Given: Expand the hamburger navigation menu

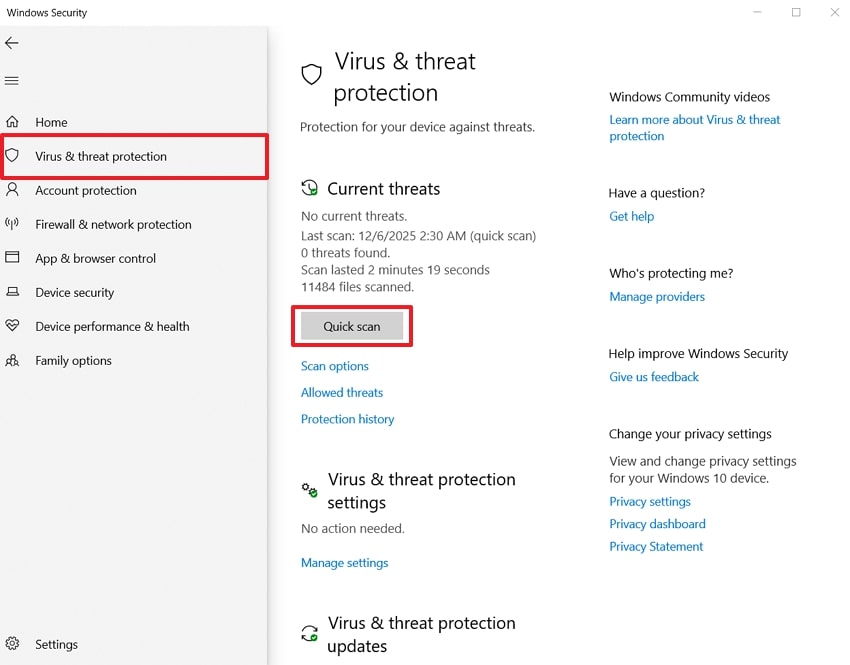Looking at the screenshot, I should 12,80.
